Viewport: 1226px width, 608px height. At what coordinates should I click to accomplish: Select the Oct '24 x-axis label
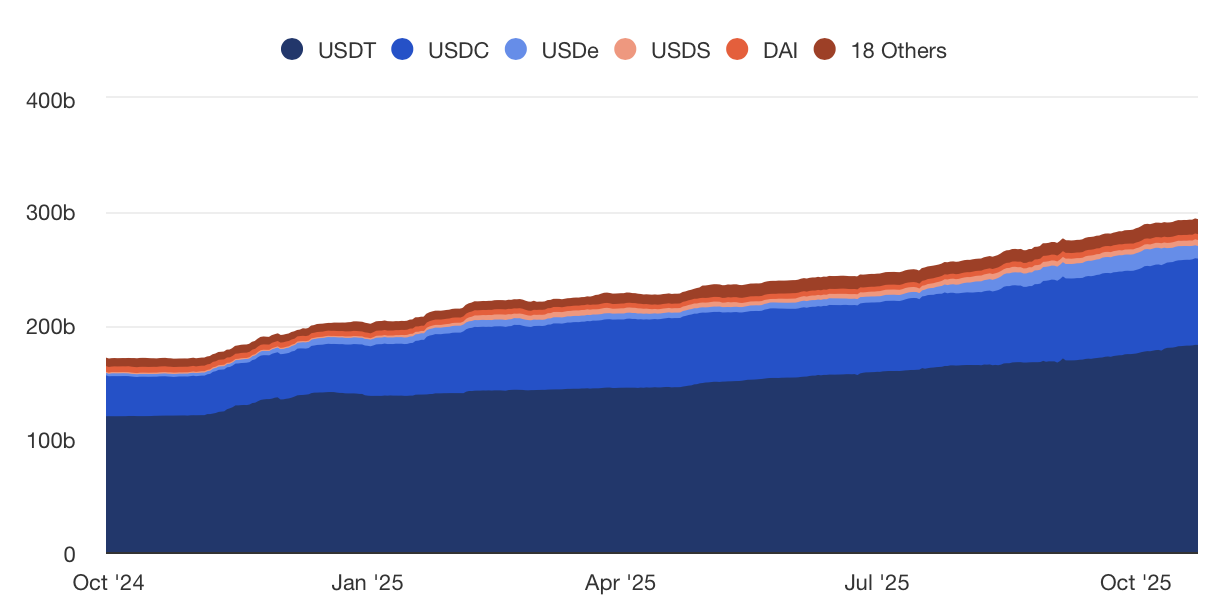pos(108,583)
